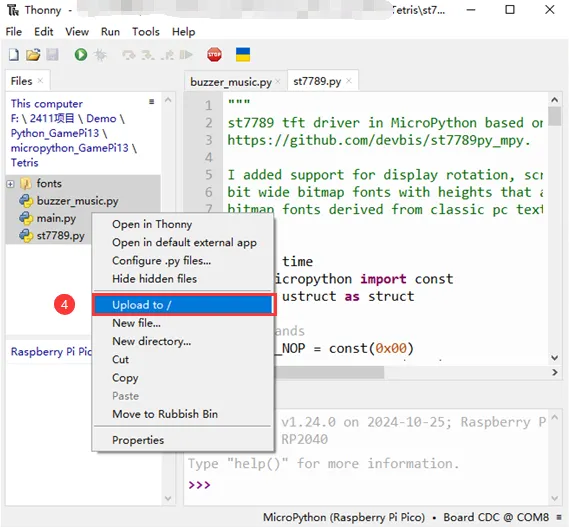Run current script with green play icon
Screen dimensions: 569x527
[81, 55]
